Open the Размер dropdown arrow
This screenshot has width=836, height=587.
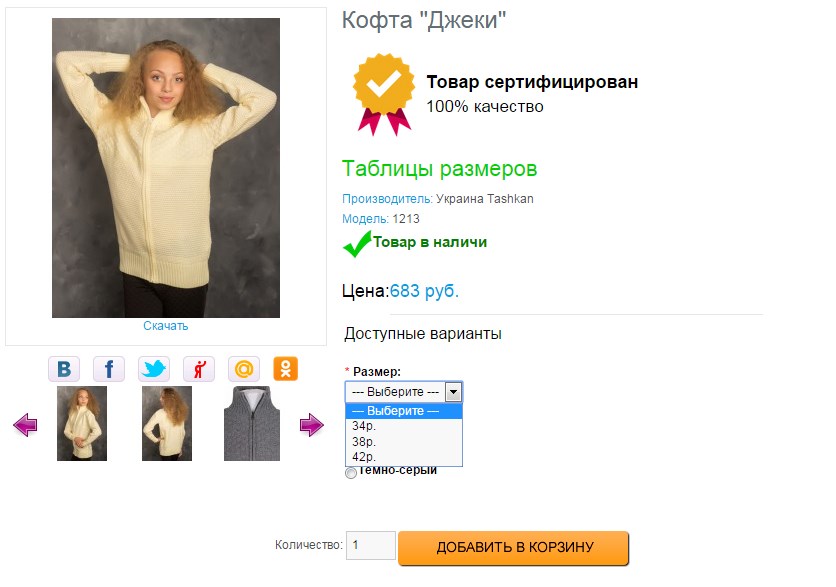point(453,392)
